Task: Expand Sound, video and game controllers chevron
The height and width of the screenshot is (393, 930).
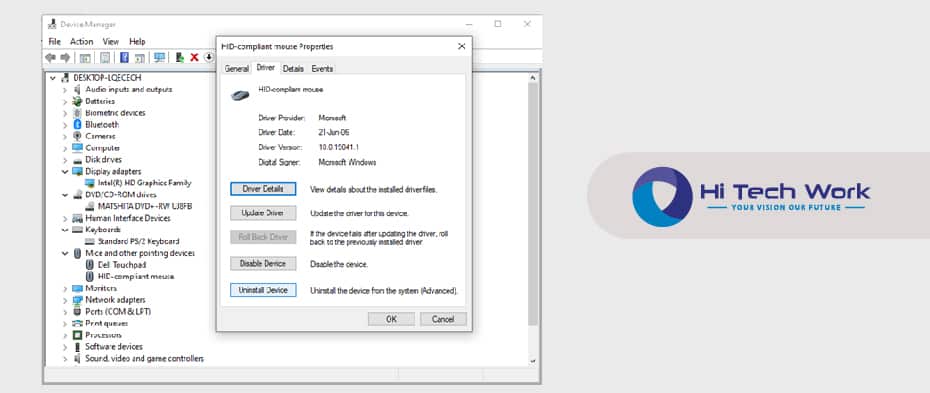Action: click(65, 359)
